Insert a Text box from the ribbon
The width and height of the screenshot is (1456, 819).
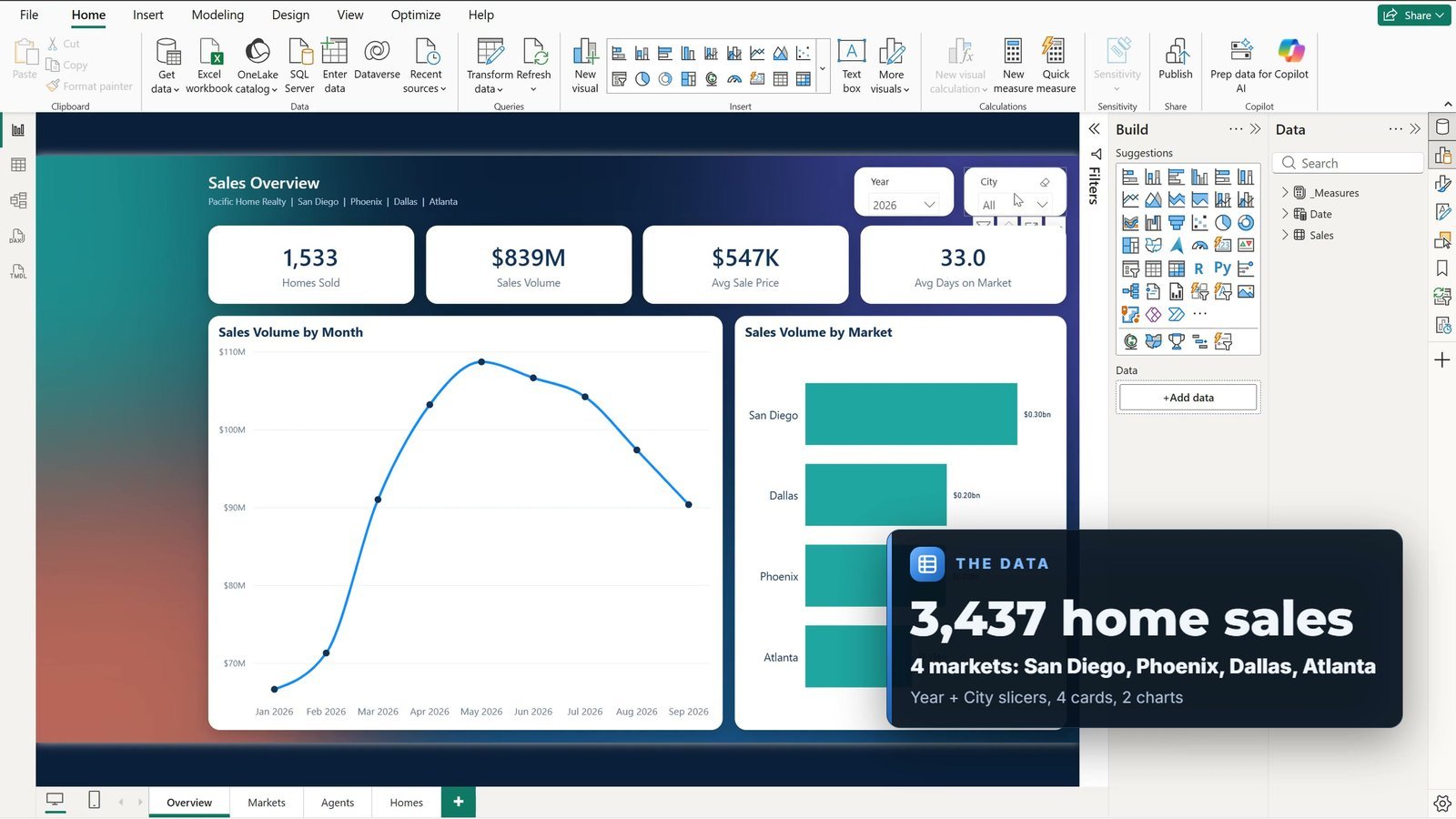coord(852,66)
